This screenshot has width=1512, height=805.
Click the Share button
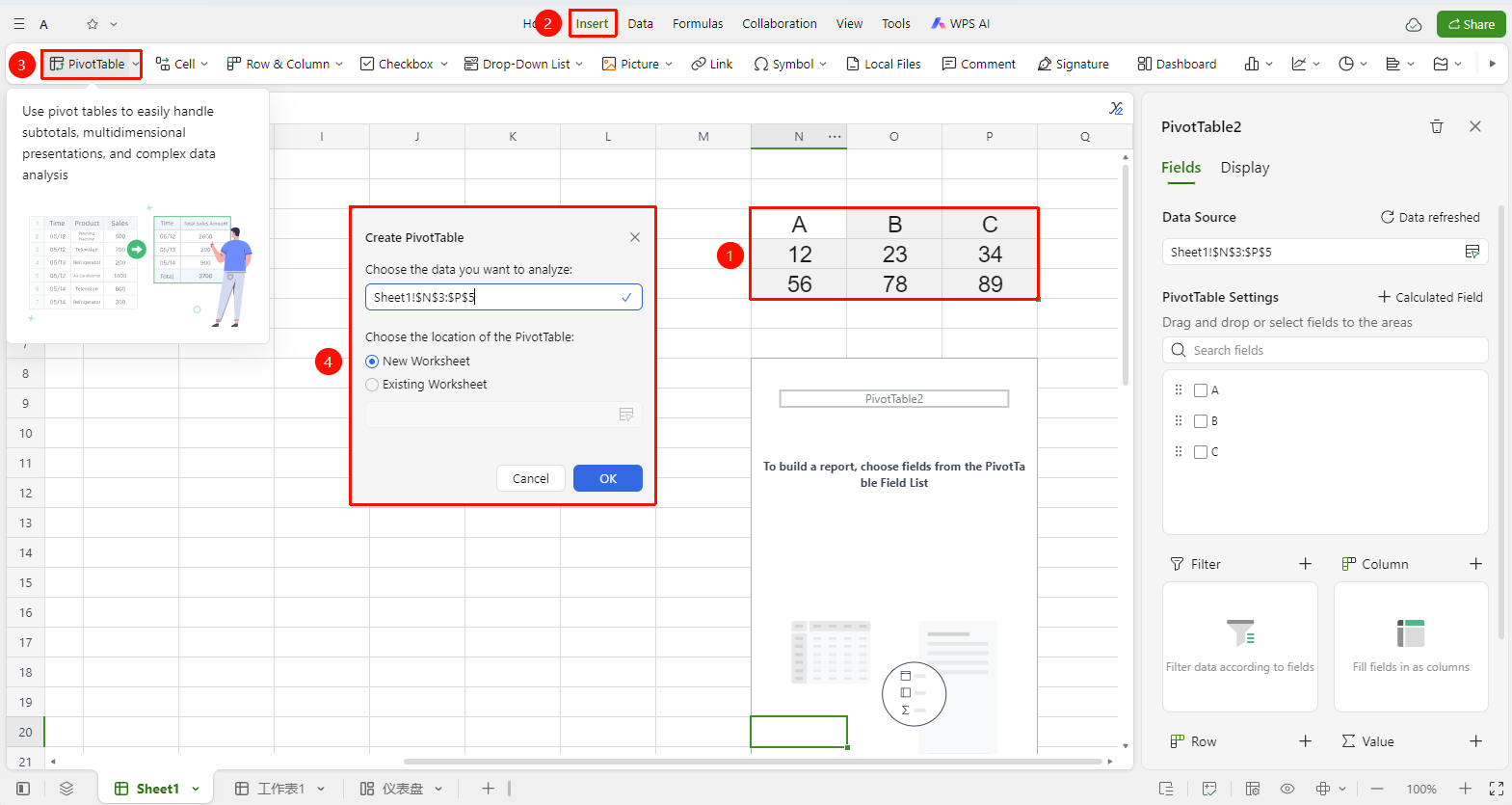coord(1471,24)
